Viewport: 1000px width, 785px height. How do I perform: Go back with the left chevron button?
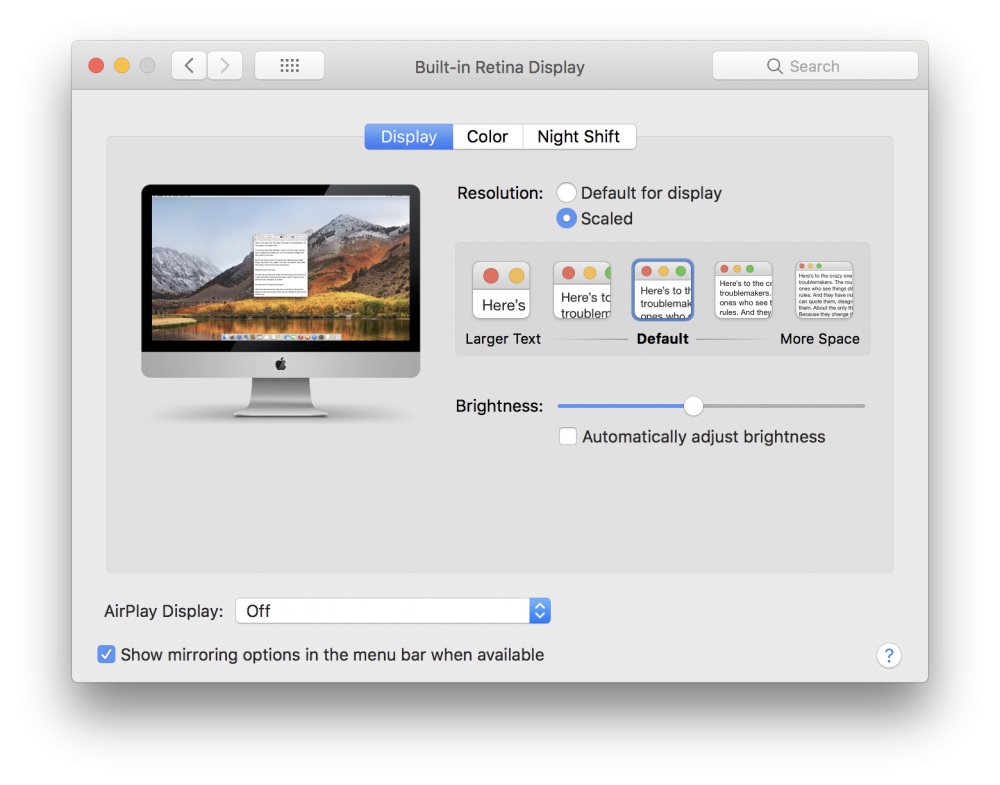coord(189,66)
